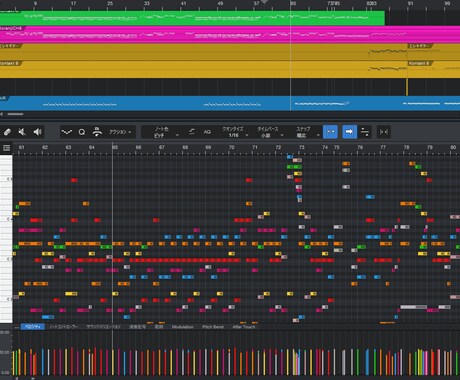This screenshot has width=460, height=380.
Task: Select the second エレキギター clip near bar 91
Action: (434, 52)
